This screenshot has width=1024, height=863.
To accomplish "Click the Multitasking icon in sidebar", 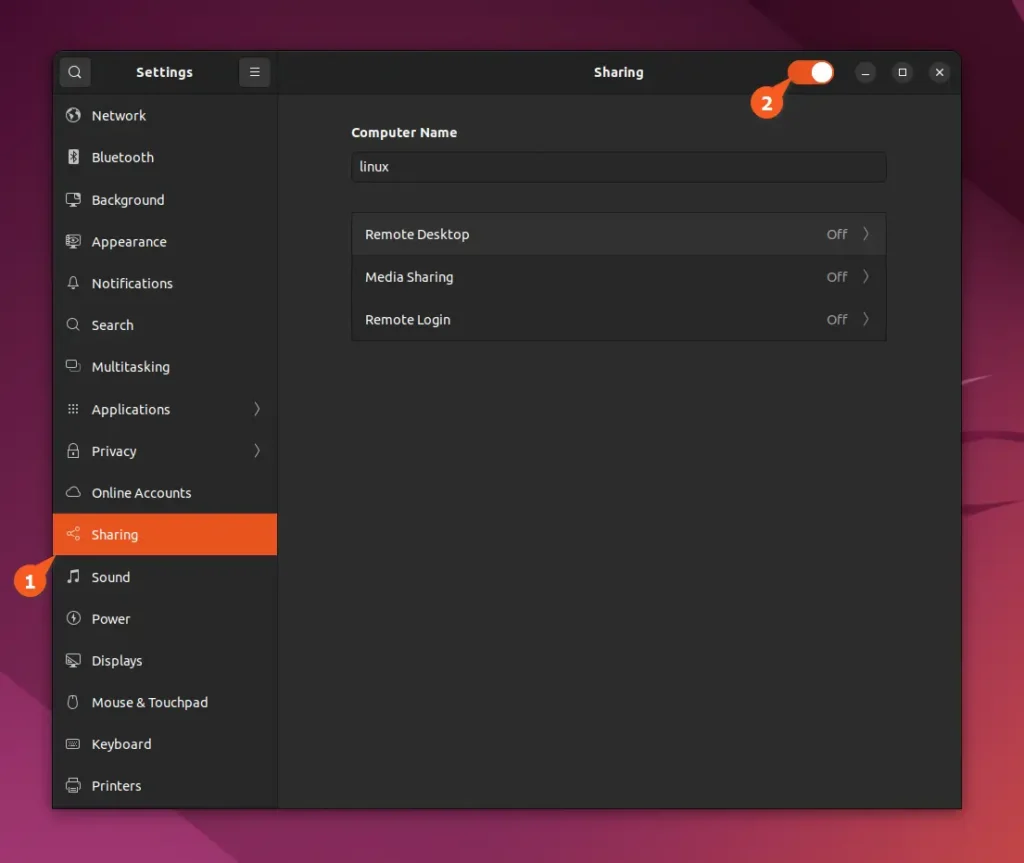I will point(73,367).
